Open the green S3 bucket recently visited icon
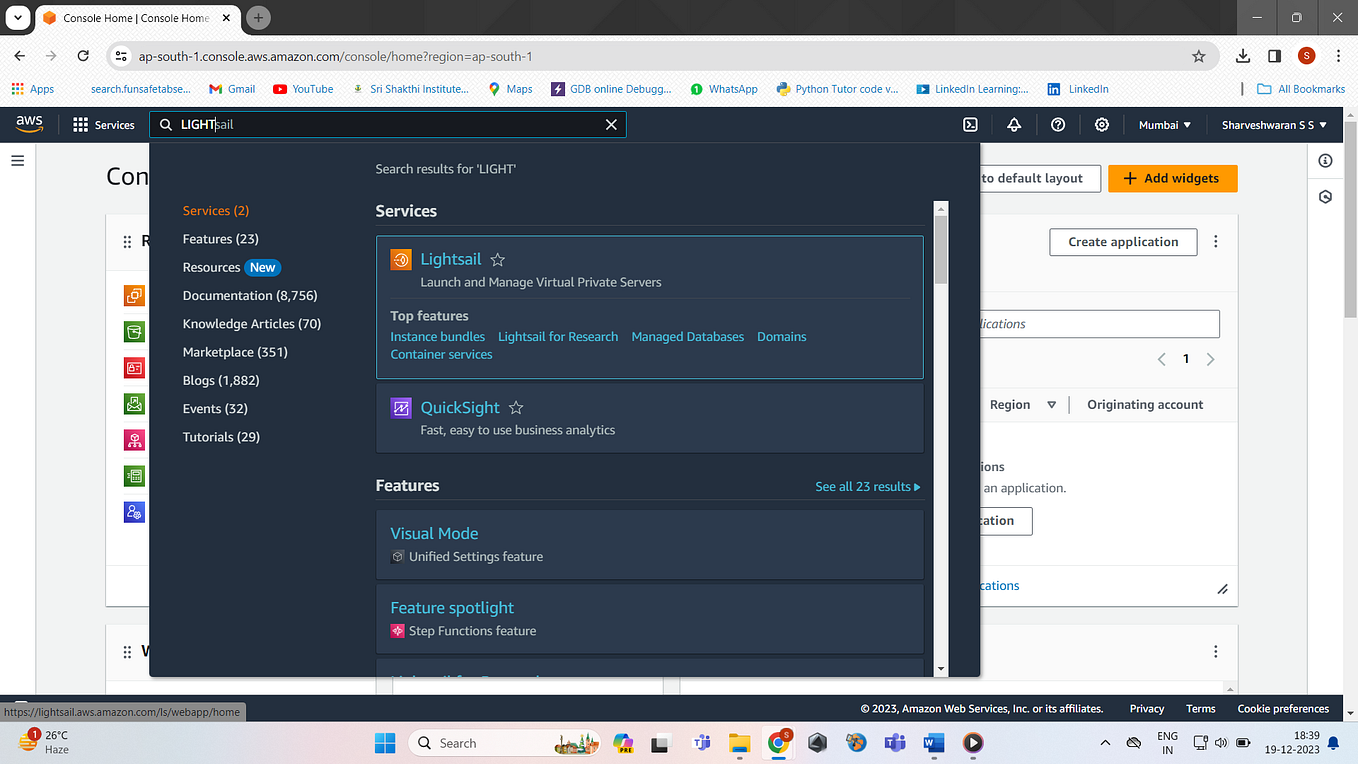 click(133, 331)
